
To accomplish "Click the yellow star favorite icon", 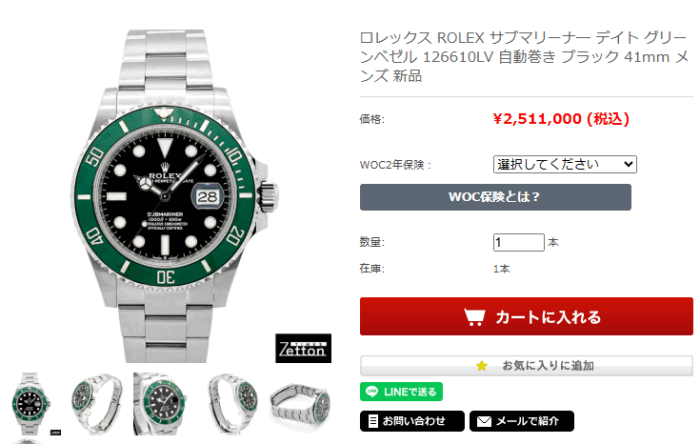I will click(482, 366).
